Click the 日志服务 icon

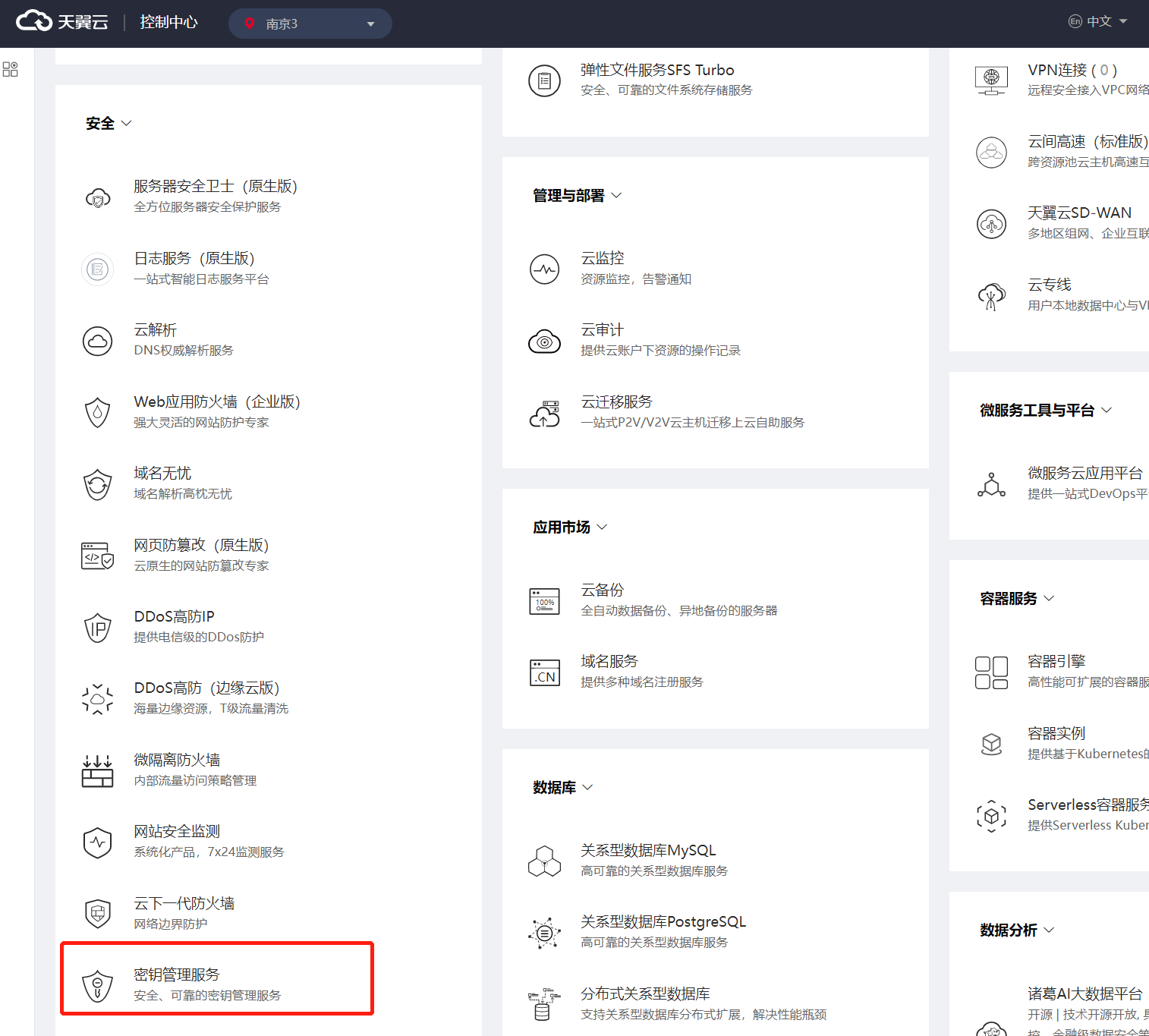click(98, 269)
